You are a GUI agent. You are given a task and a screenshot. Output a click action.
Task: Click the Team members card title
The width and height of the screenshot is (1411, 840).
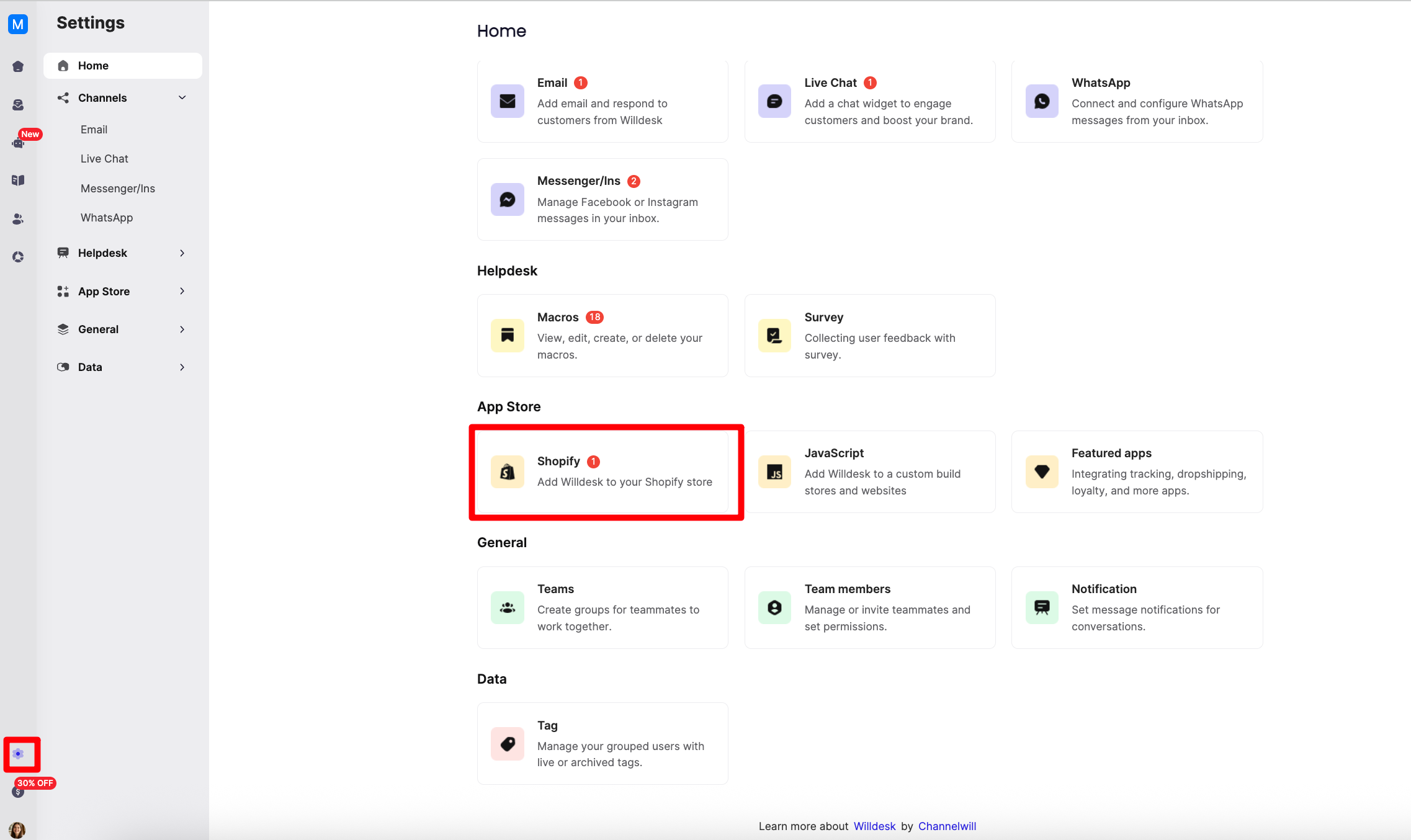point(848,589)
